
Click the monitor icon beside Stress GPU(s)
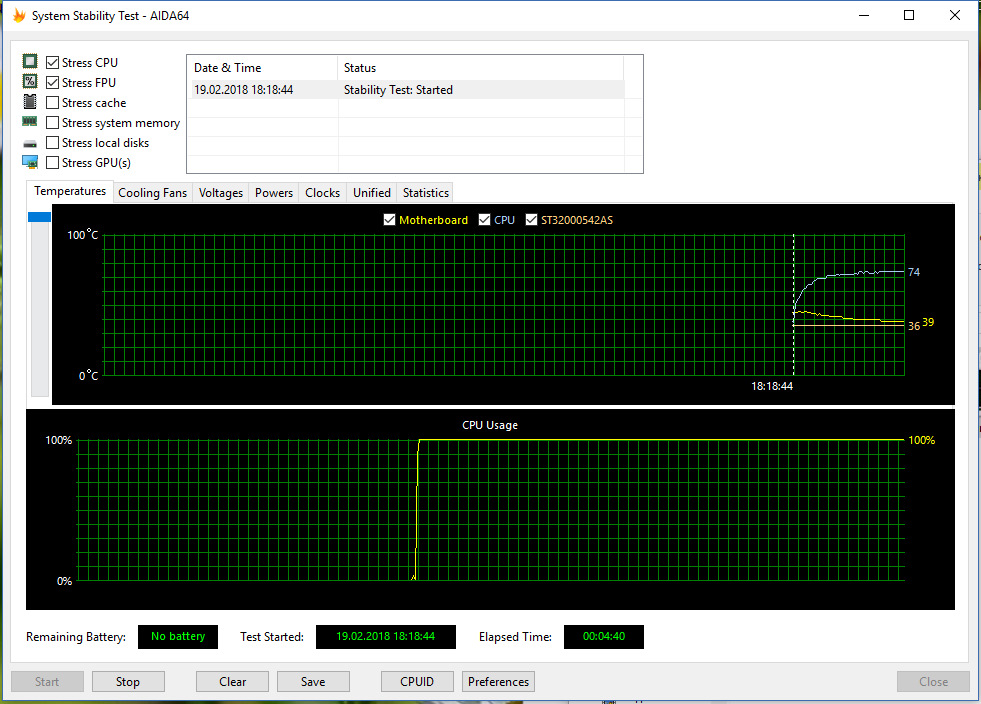click(x=30, y=162)
